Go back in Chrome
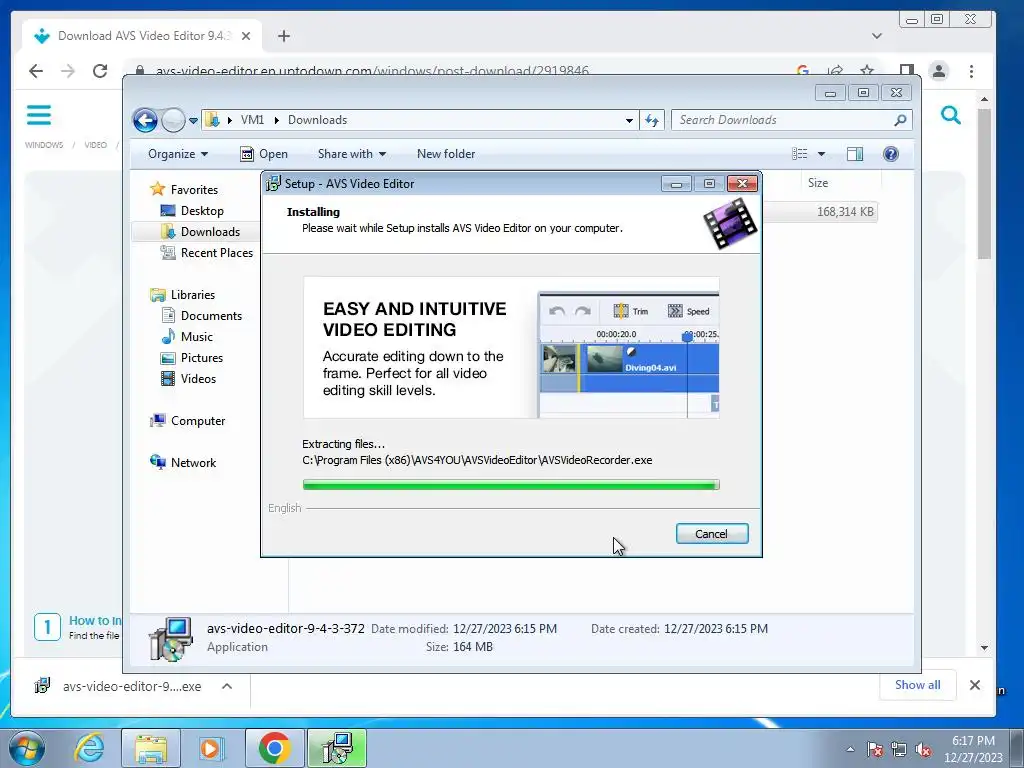 [36, 71]
